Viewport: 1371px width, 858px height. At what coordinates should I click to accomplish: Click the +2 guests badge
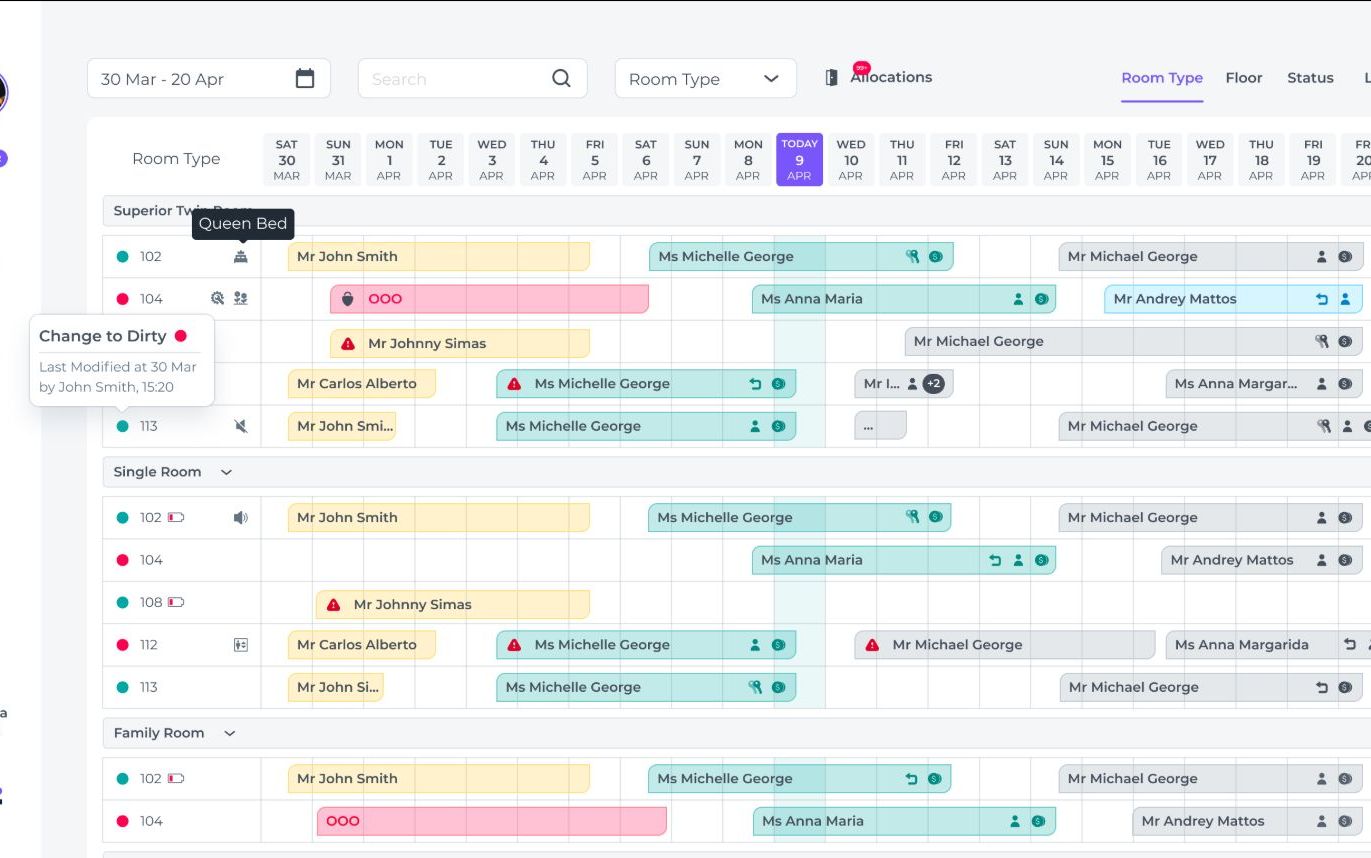(x=933, y=383)
